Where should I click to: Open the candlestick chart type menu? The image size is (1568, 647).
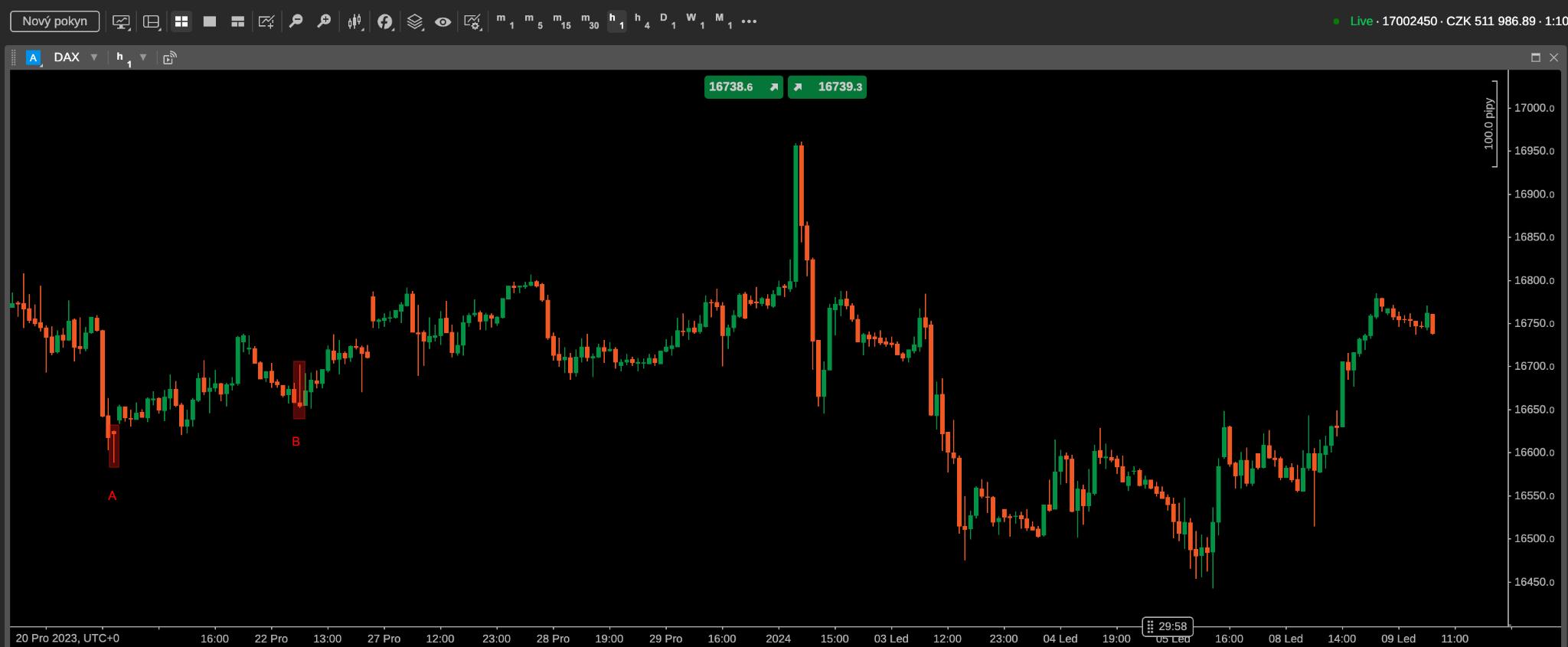pos(354,21)
